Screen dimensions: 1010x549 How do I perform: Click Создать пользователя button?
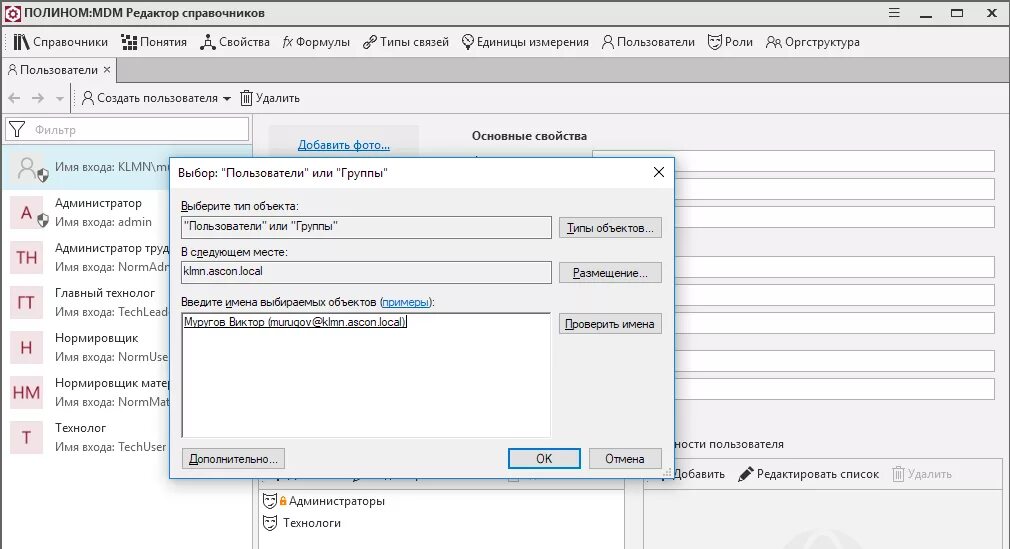click(149, 98)
